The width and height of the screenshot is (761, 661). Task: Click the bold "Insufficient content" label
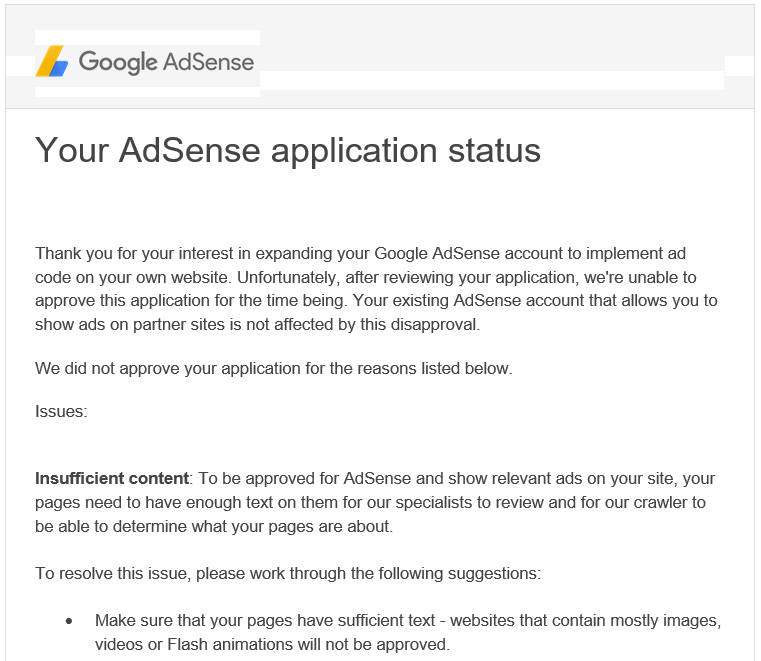coord(112,479)
